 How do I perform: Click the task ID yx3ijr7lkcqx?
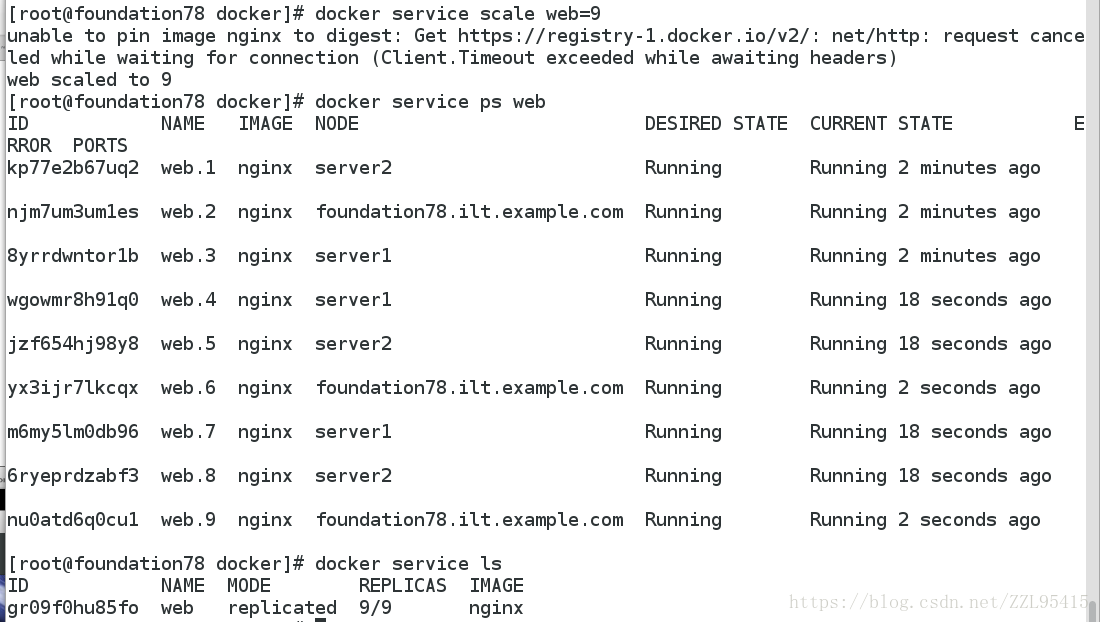73,388
